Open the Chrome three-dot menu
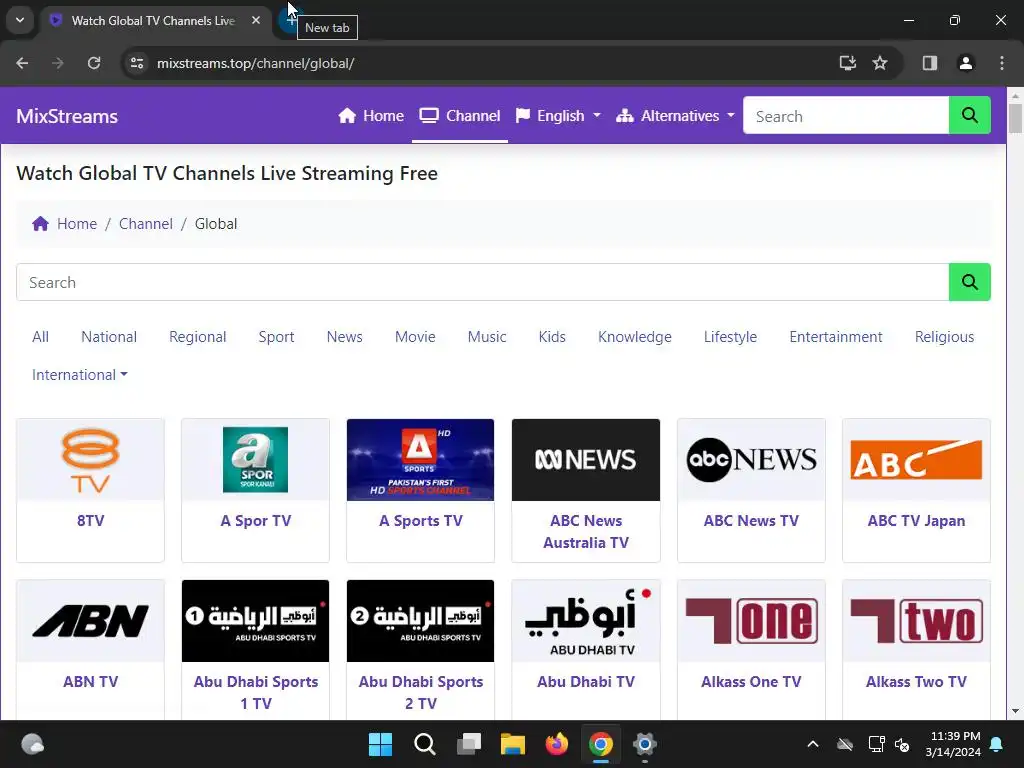Viewport: 1024px width, 768px height. [1002, 63]
